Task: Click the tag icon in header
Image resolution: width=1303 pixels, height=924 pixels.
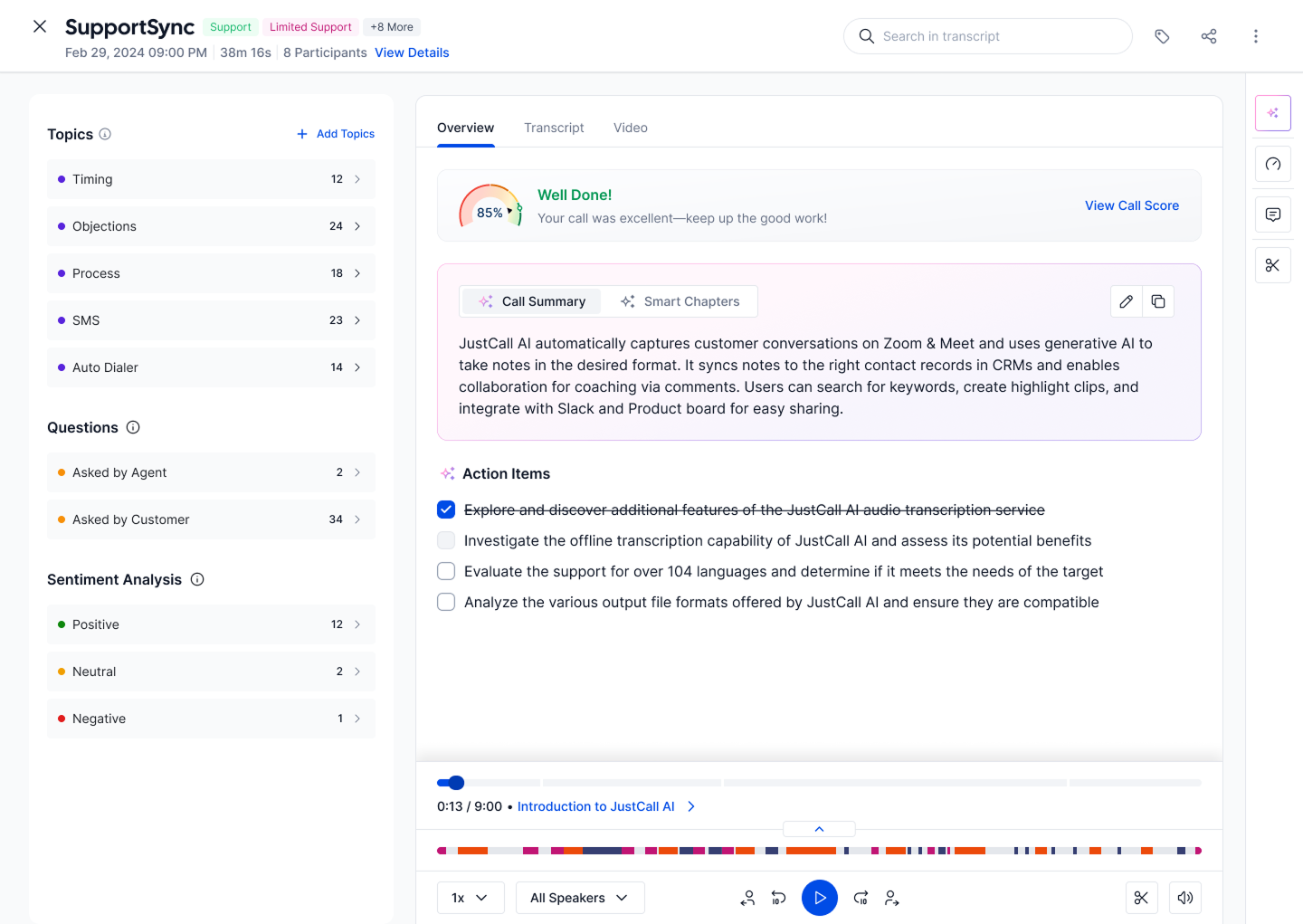Action: click(1162, 36)
